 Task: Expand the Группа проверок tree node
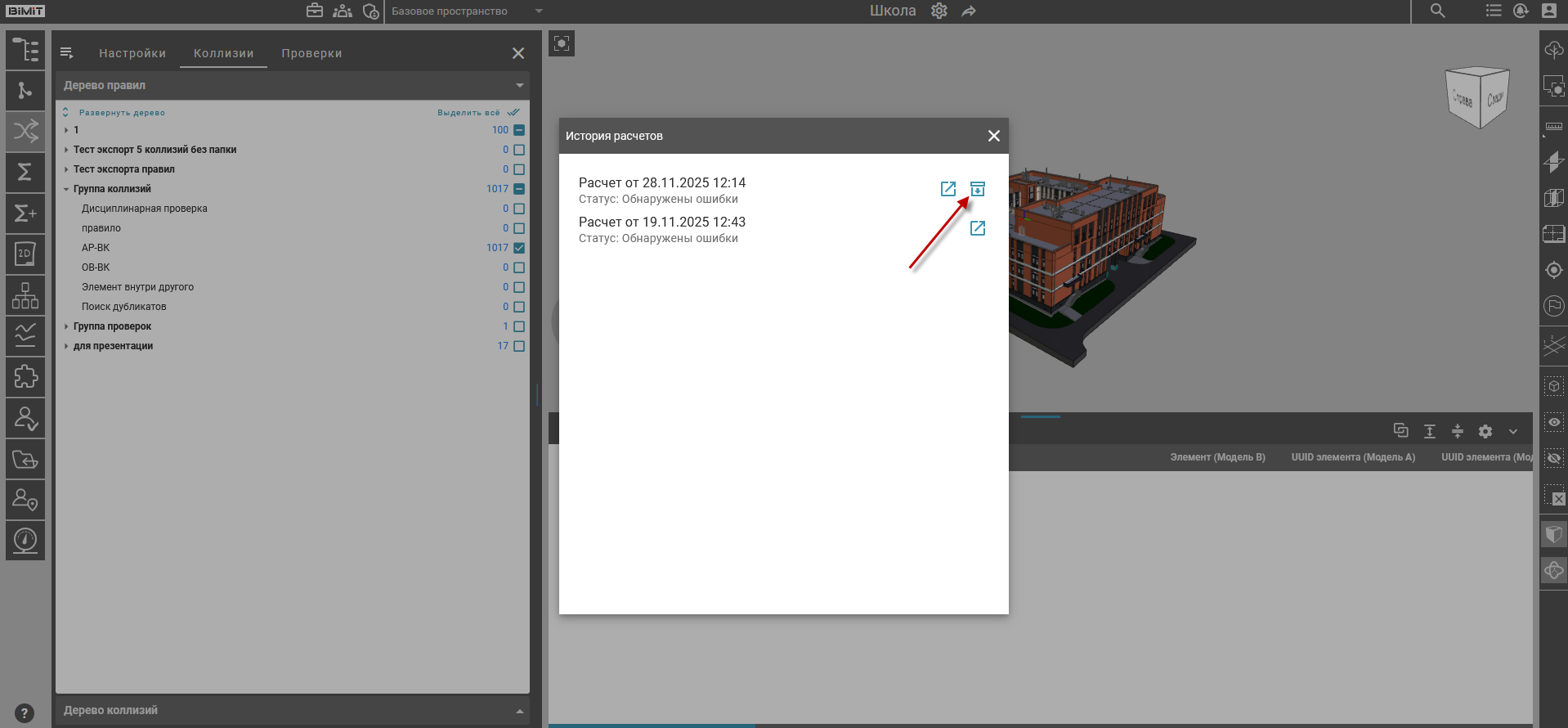(x=66, y=326)
